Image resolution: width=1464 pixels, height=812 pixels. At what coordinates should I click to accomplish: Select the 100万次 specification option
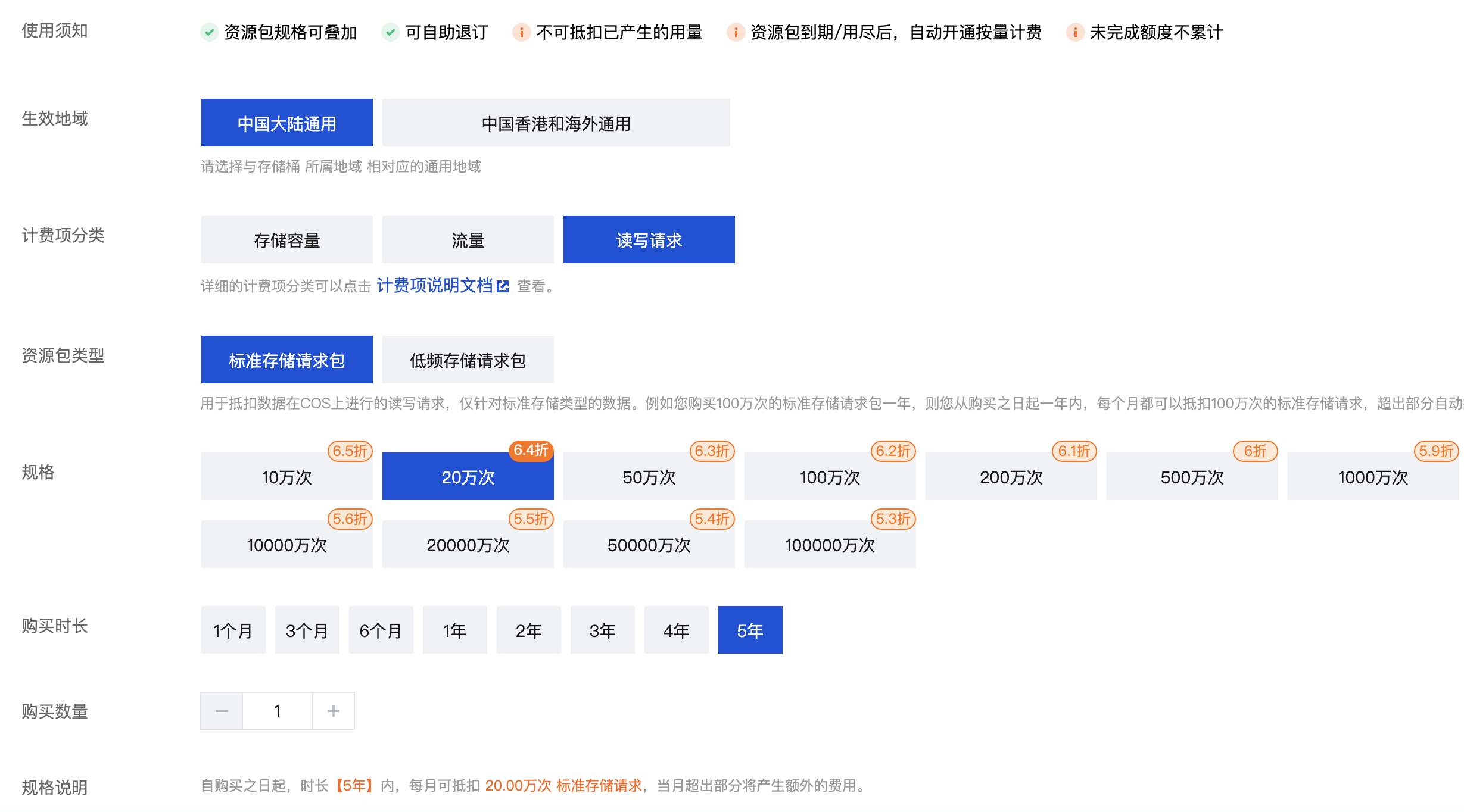click(x=830, y=477)
